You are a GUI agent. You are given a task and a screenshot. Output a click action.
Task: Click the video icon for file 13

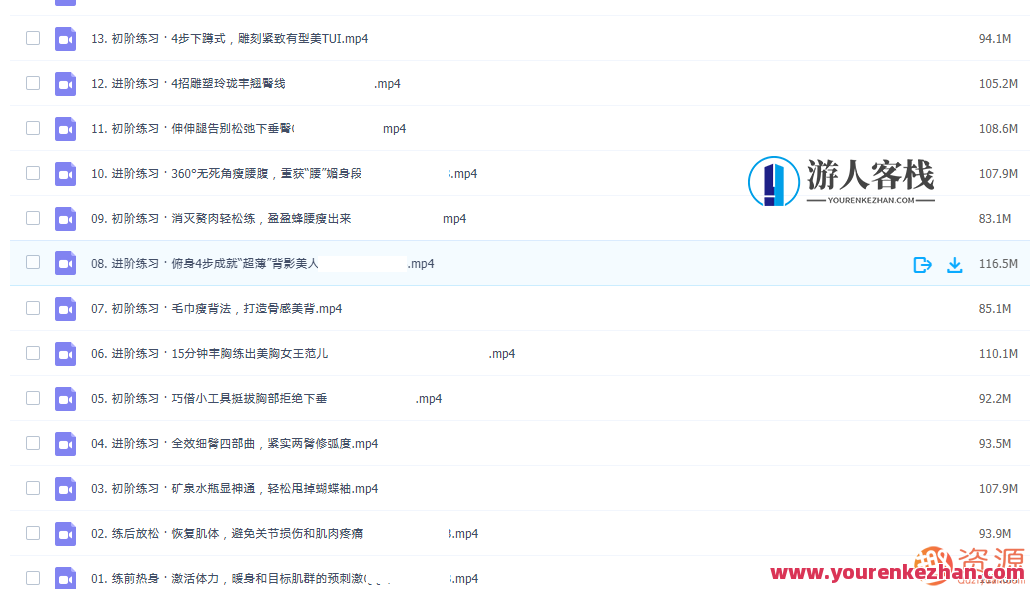(65, 39)
